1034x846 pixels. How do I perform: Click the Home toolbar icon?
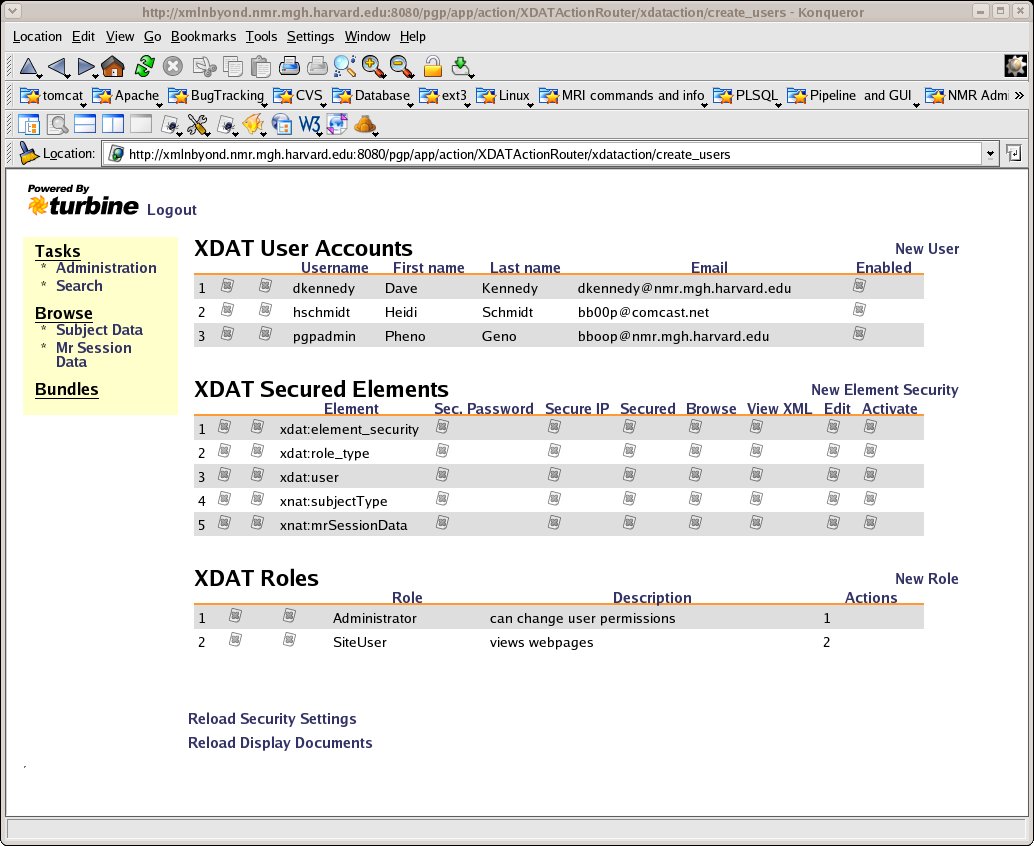tap(113, 66)
